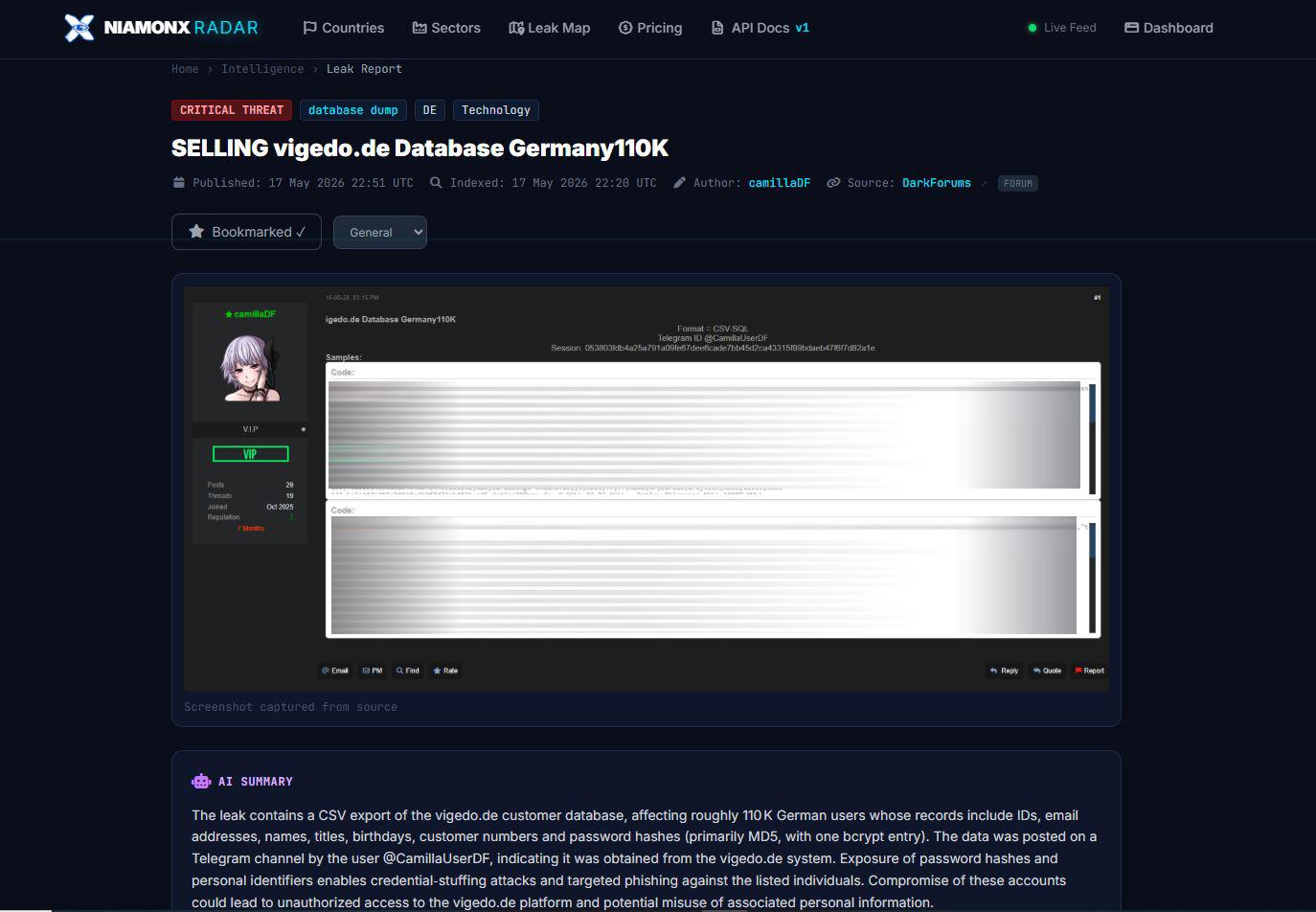The height and width of the screenshot is (912, 1316).
Task: Click the CRITICAL THREAT badge
Action: [232, 110]
